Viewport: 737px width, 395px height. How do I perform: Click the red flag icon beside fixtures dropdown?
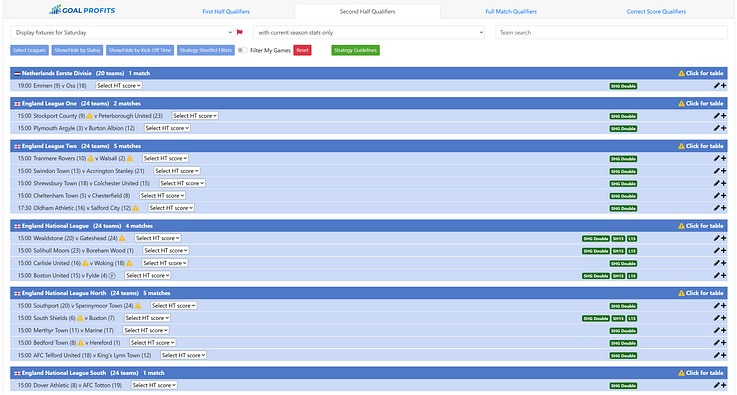(x=240, y=32)
